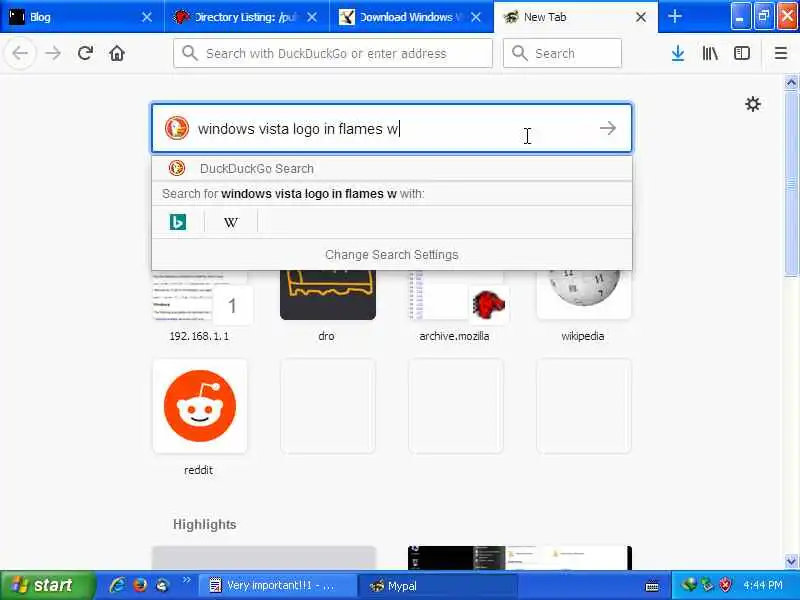Switch to Directory Listing tab
This screenshot has width=800, height=600.
[247, 16]
